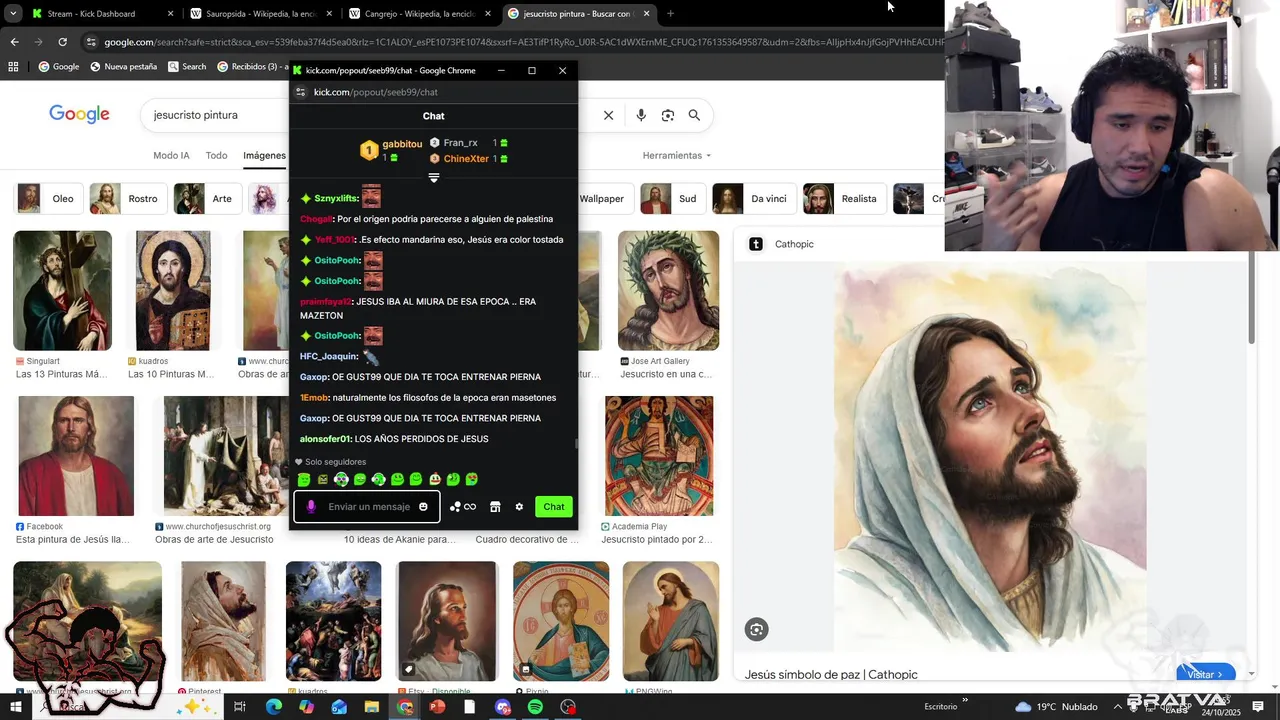
Task: Filter images by Wallpaper chip
Action: [x=602, y=199]
